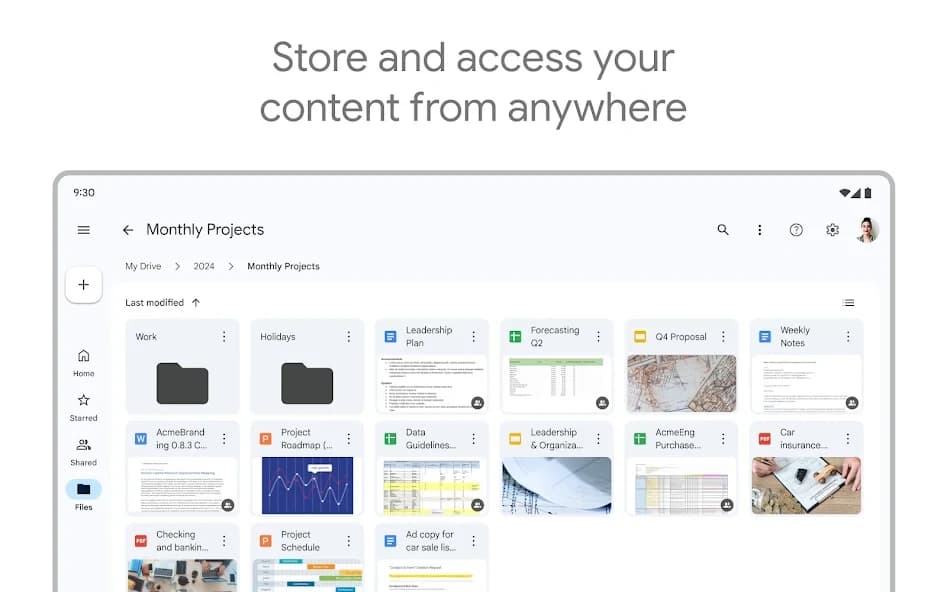The width and height of the screenshot is (947, 592).
Task: Open Drive settings with the gear icon
Action: (832, 229)
